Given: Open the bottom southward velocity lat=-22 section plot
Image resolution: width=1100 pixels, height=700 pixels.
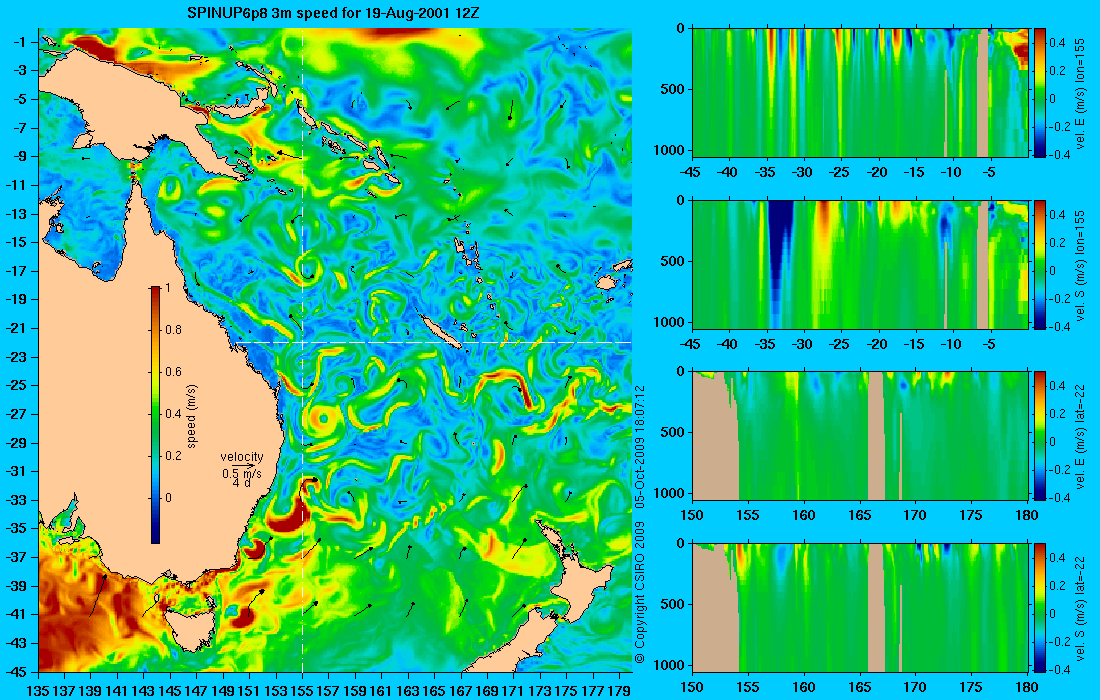Looking at the screenshot, I should coord(860,607).
